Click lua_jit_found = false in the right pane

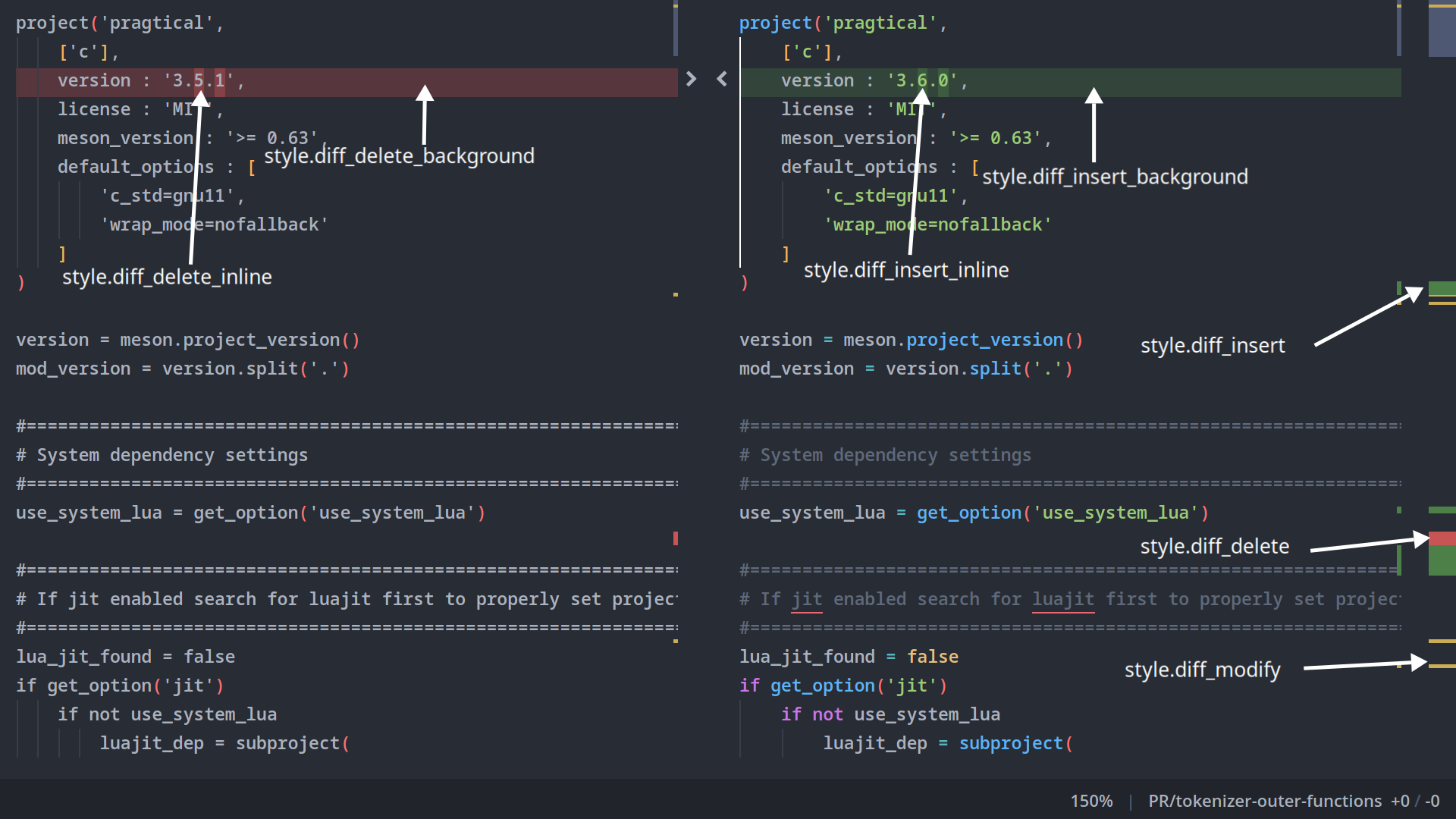pos(849,657)
